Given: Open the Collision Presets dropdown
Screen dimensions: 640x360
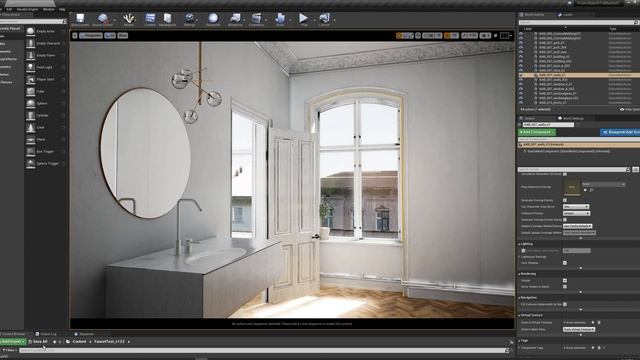Looking at the screenshot, I should (x=576, y=213).
